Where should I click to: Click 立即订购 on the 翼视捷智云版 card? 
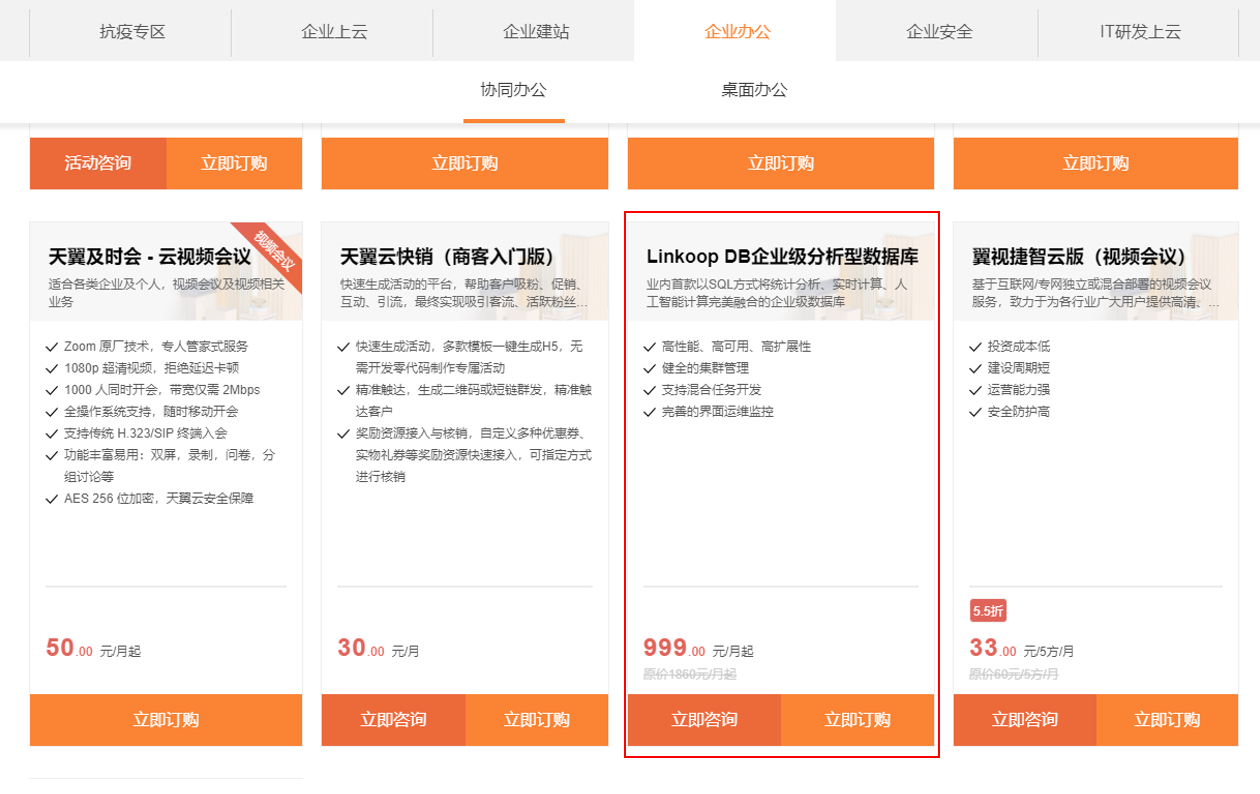(1168, 720)
